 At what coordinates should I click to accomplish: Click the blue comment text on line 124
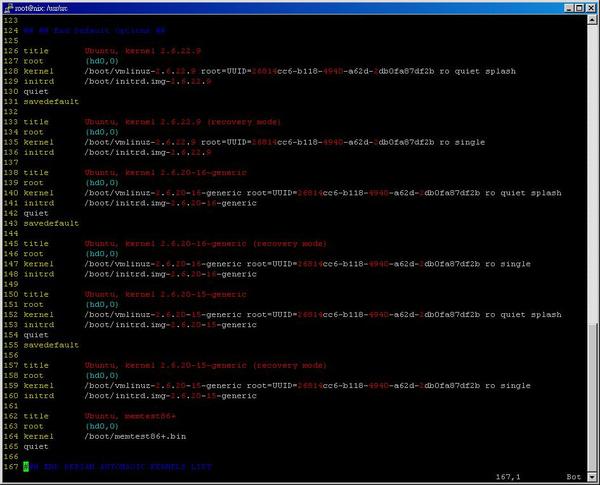coord(94,31)
